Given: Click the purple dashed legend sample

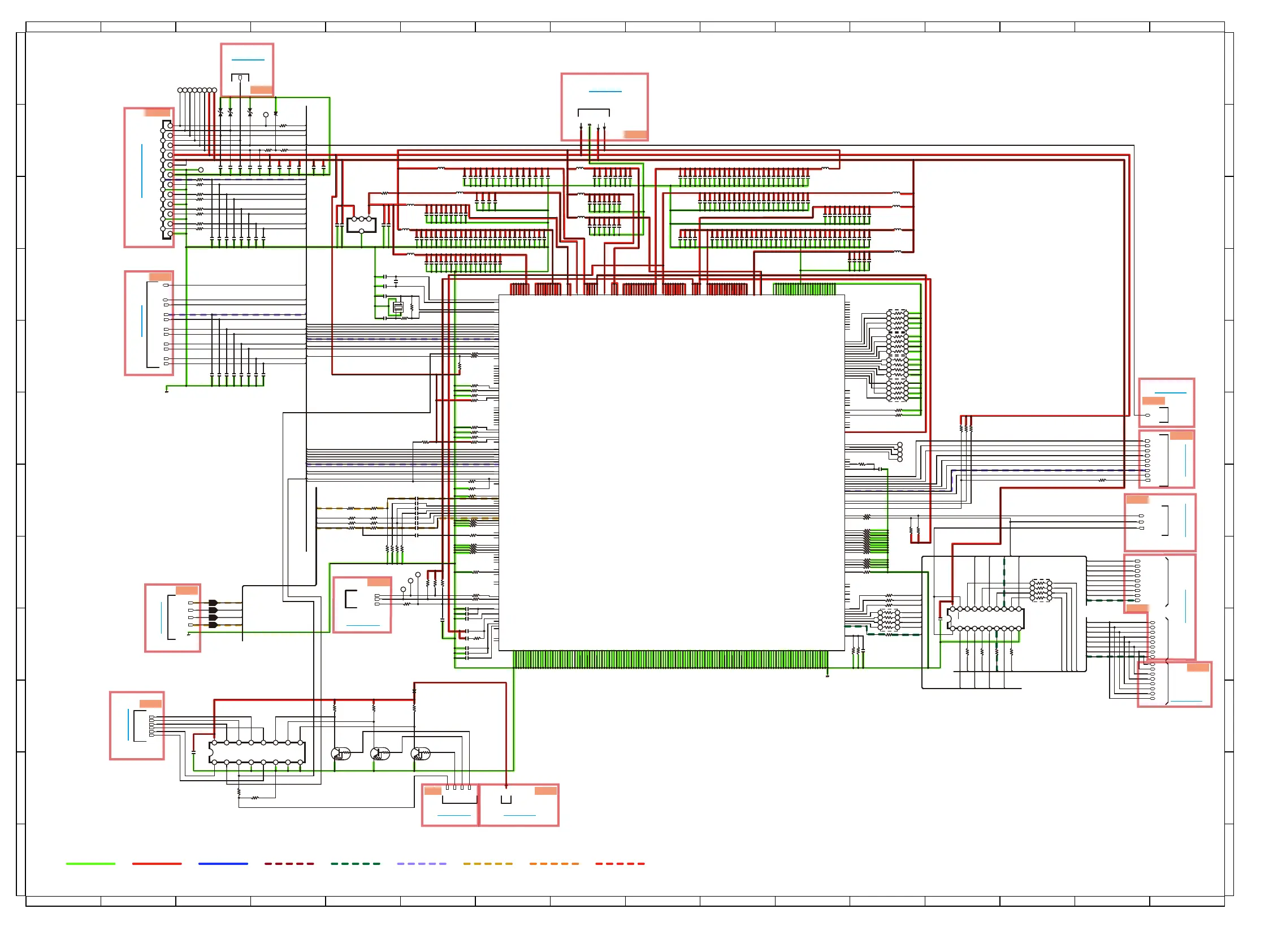Looking at the screenshot, I should pos(422,864).
